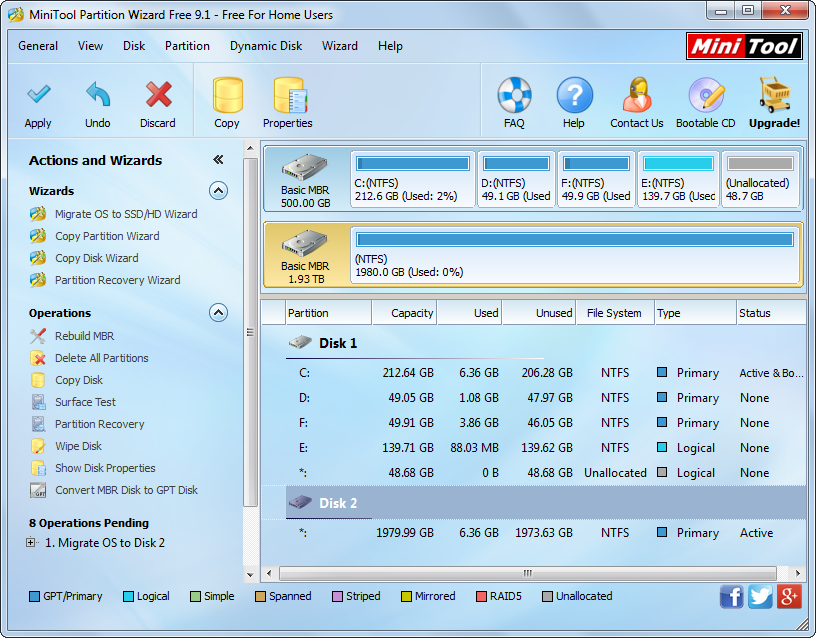
Task: Open the Facebook share icon
Action: tap(732, 596)
